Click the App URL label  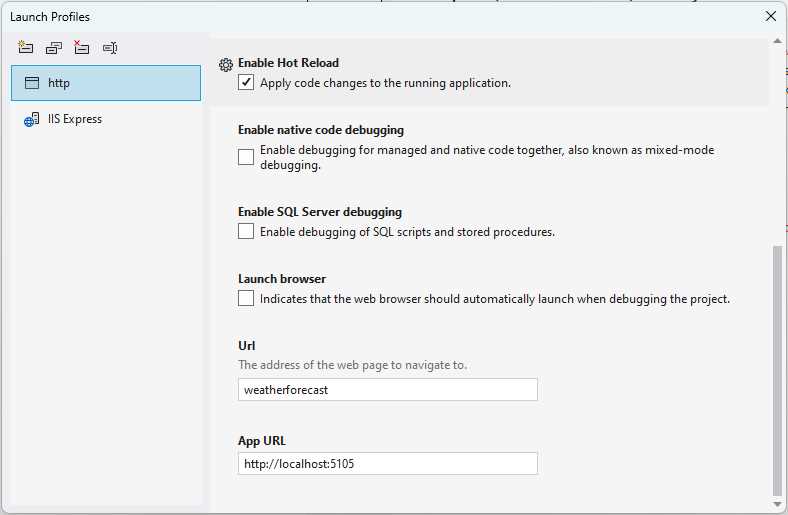click(x=262, y=441)
